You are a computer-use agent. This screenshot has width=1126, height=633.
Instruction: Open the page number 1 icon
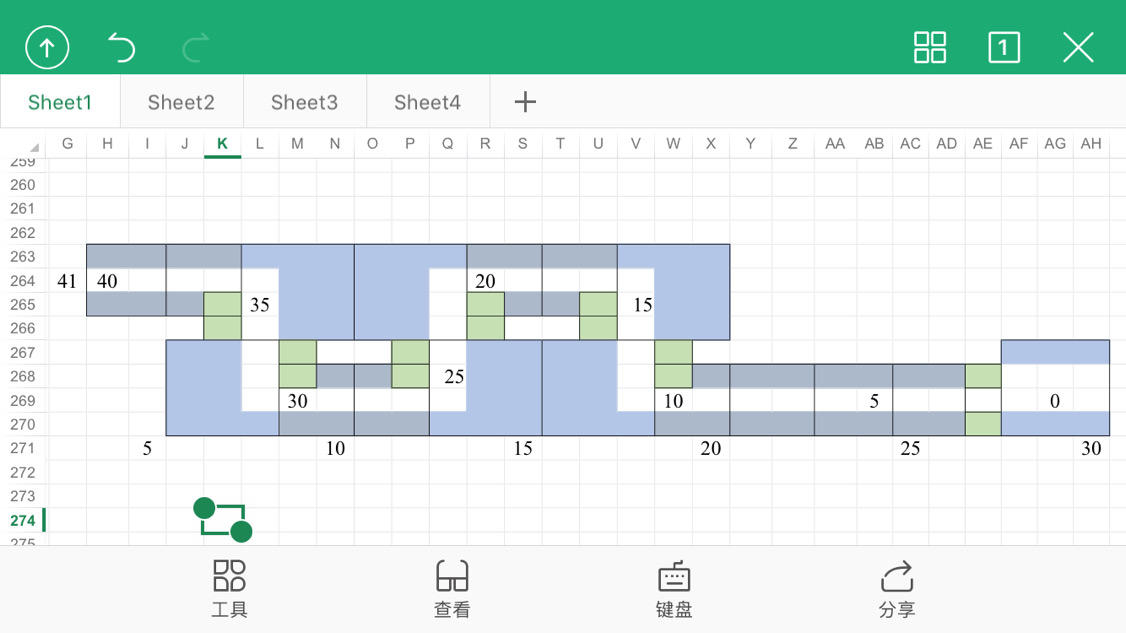coord(1004,47)
